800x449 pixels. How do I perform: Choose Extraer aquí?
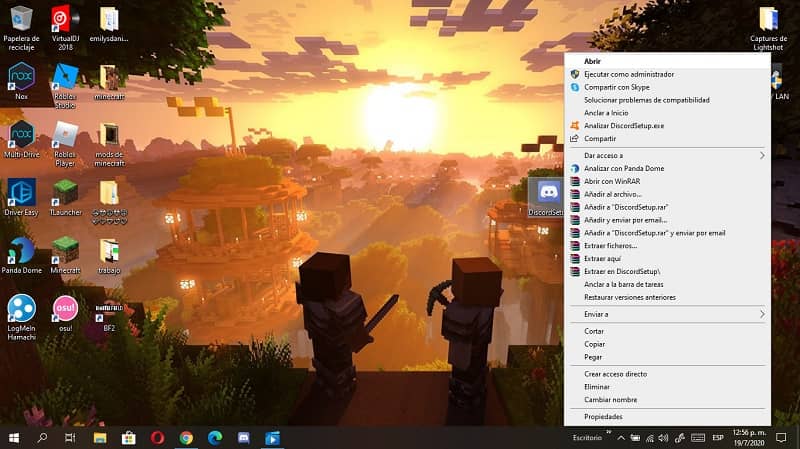(x=667, y=259)
